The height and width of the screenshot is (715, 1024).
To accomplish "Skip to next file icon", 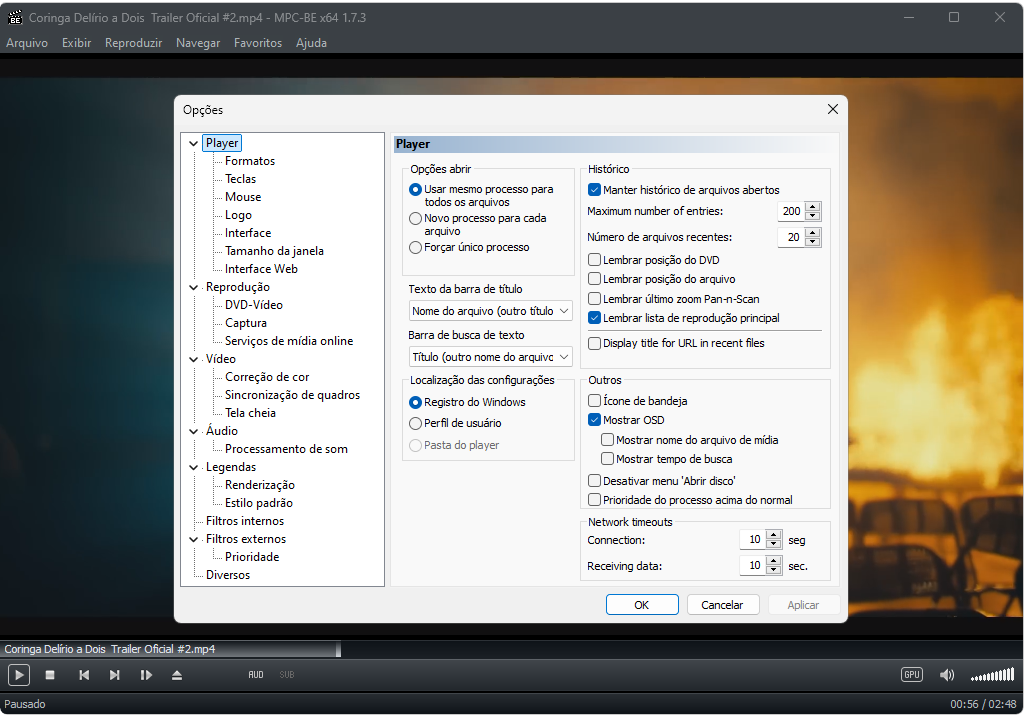I will pyautogui.click(x=115, y=675).
